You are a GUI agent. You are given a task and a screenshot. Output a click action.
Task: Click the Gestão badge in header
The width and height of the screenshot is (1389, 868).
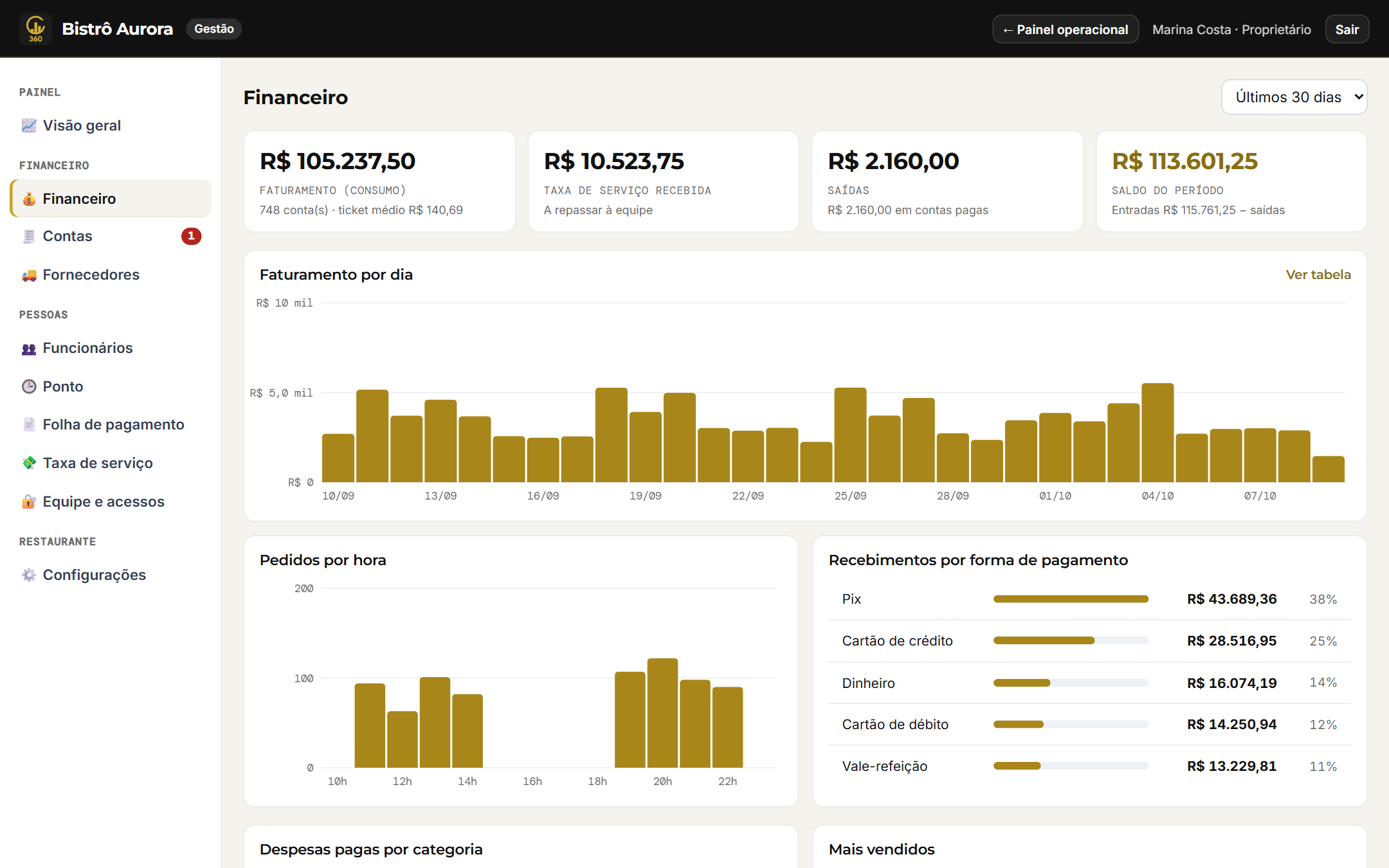pyautogui.click(x=213, y=29)
